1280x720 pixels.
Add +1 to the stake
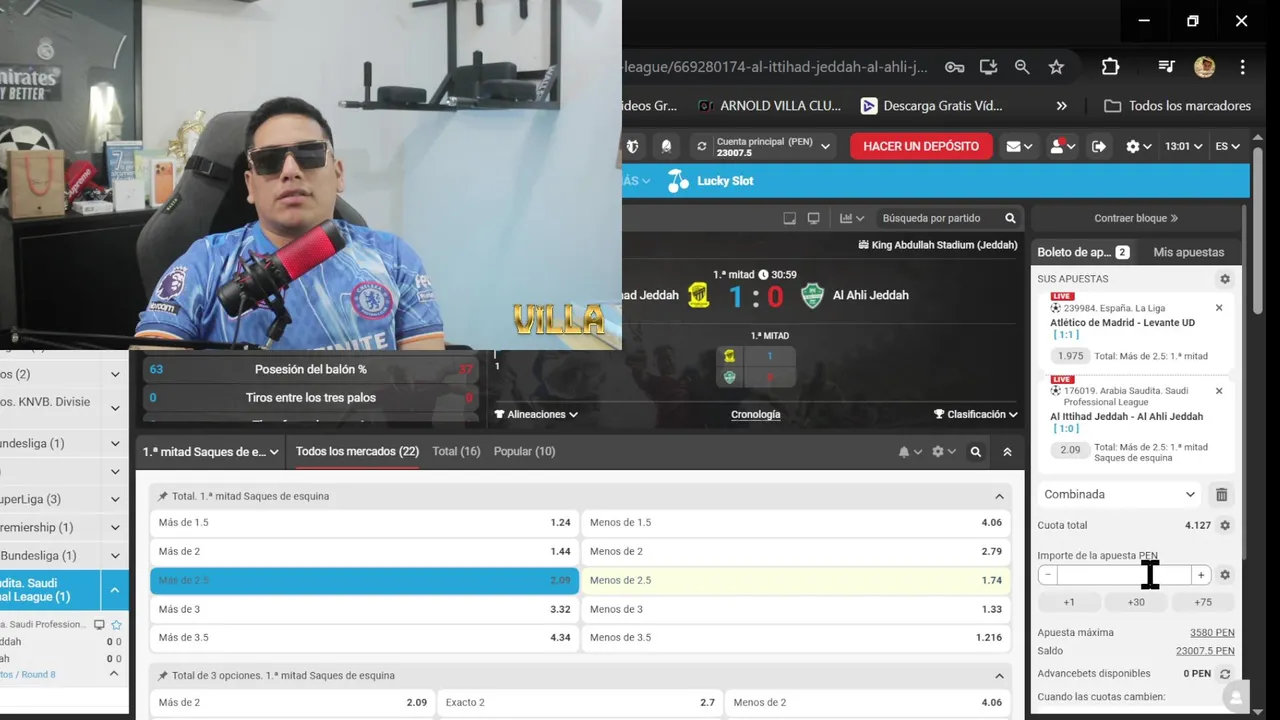tap(1069, 602)
